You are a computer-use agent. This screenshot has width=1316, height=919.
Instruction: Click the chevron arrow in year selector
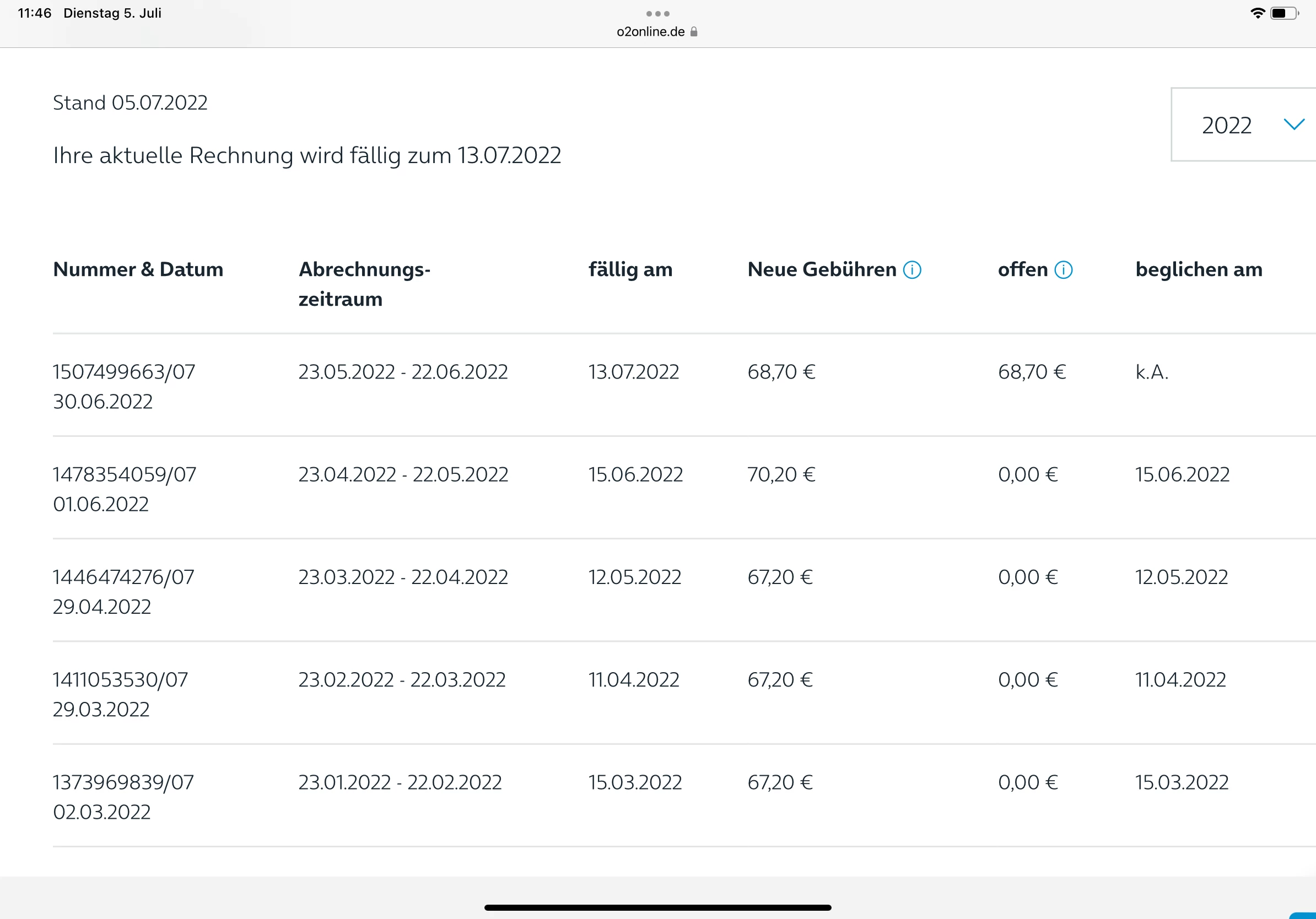1293,125
